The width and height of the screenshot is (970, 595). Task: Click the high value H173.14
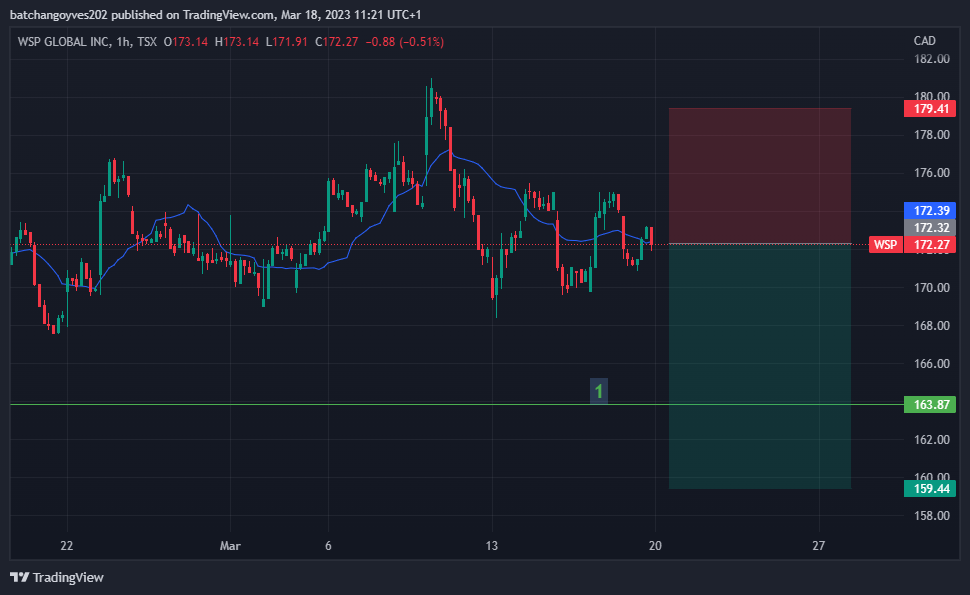coord(236,42)
